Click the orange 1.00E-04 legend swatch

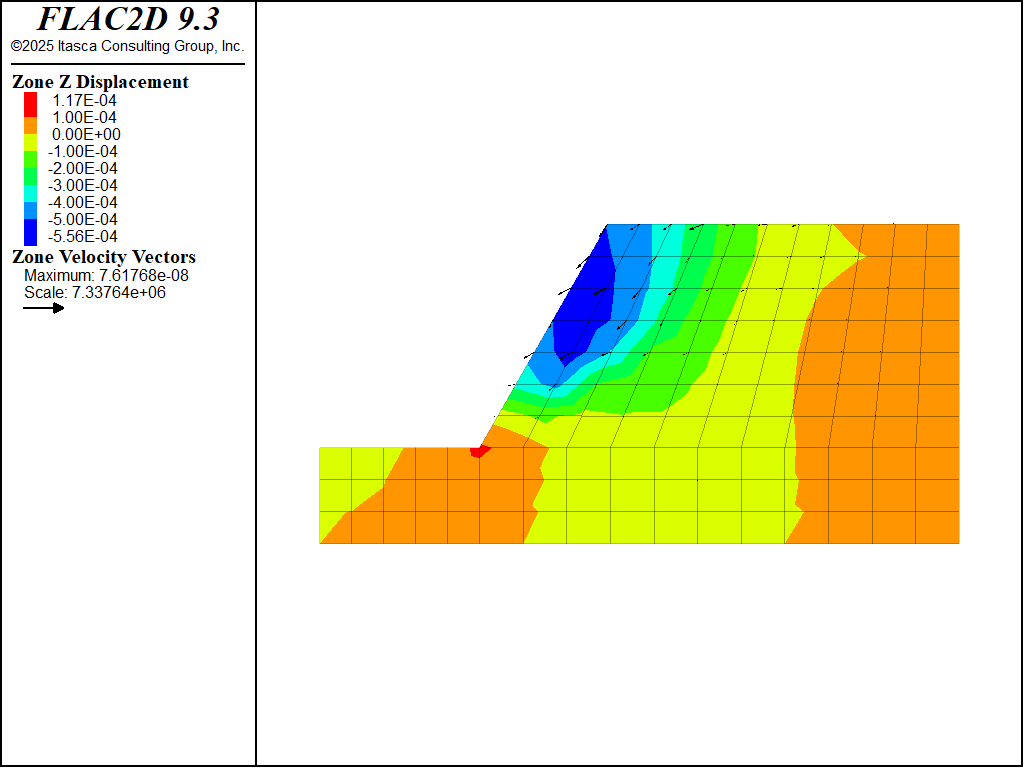[x=31, y=118]
